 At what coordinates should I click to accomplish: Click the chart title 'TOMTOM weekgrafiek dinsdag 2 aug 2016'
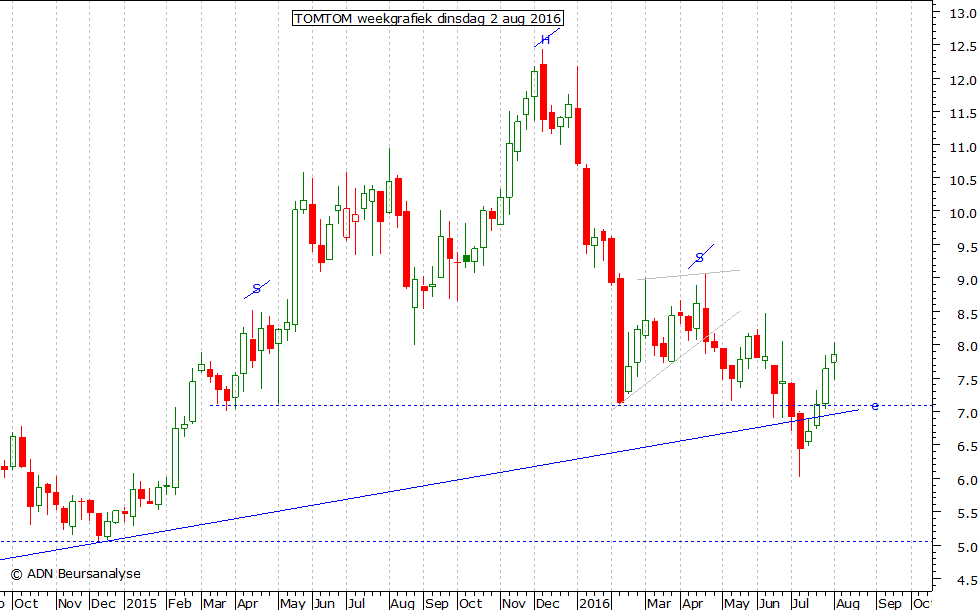tap(428, 18)
